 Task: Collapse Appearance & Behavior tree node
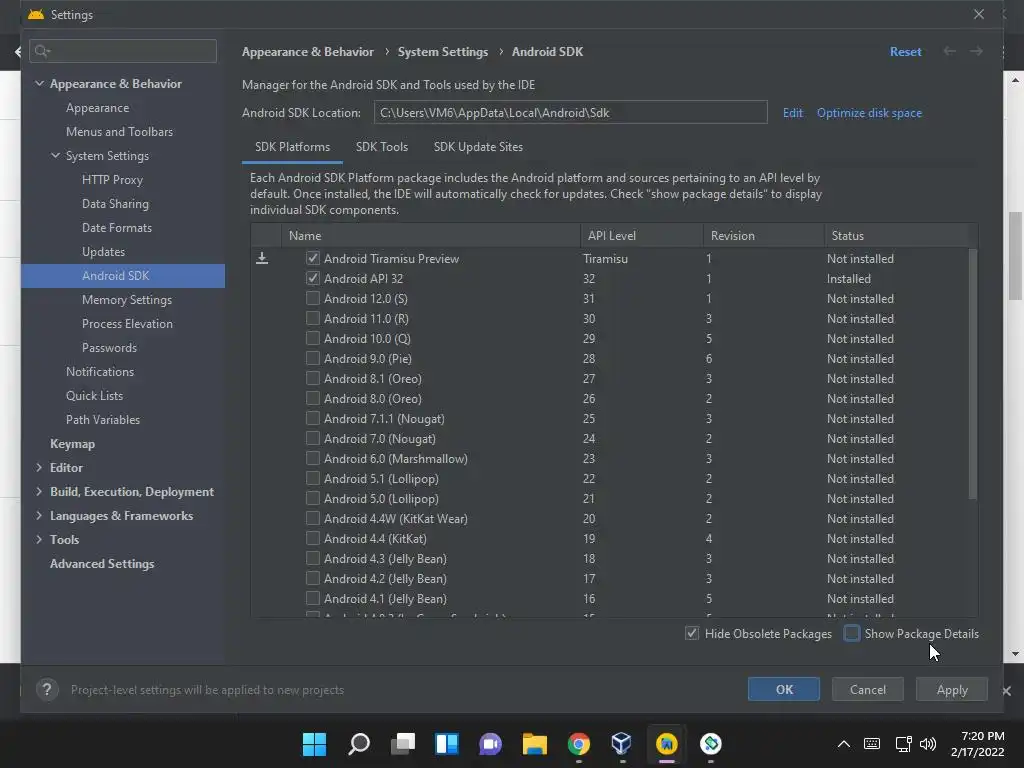[39, 84]
